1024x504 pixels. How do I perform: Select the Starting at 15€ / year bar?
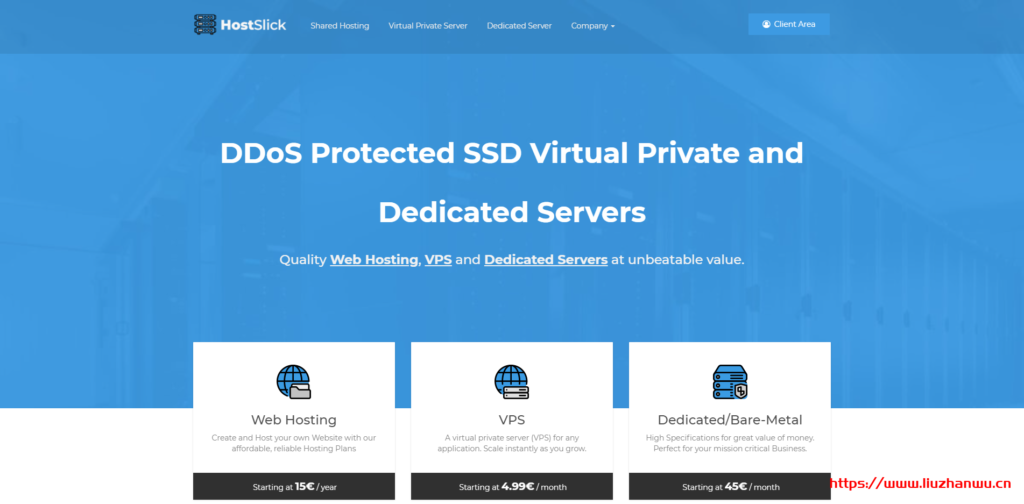coord(293,487)
